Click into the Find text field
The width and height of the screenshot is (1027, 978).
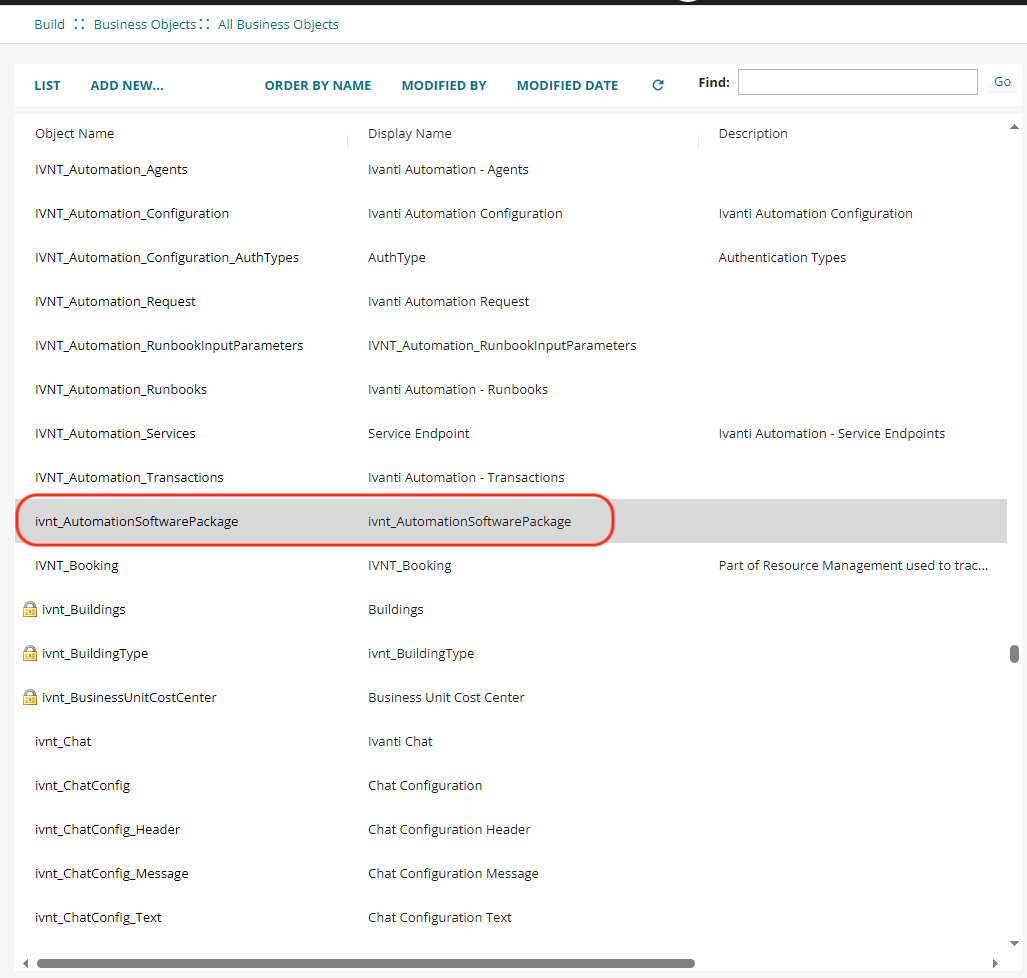[857, 82]
